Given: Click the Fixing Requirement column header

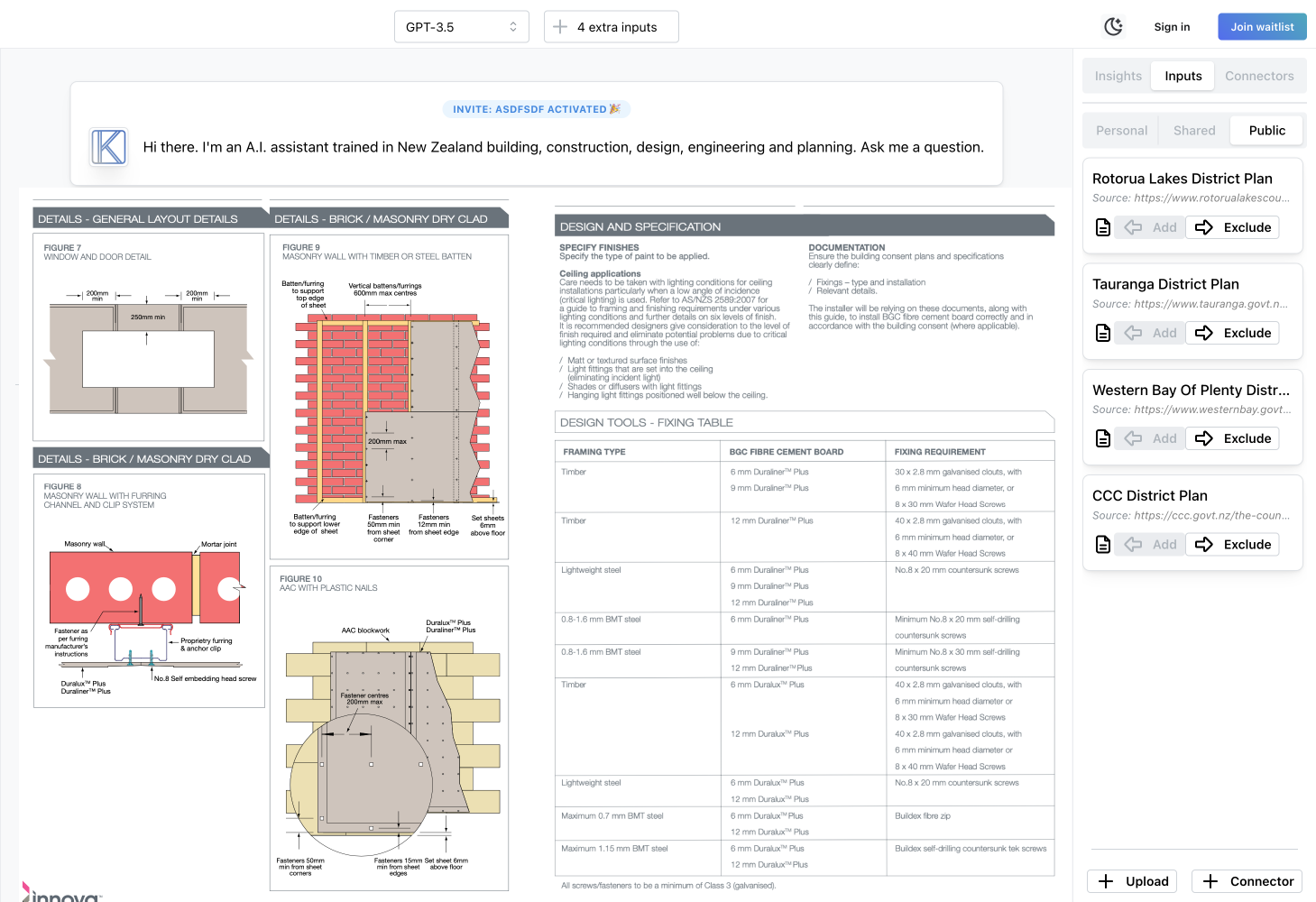Looking at the screenshot, I should [x=940, y=452].
